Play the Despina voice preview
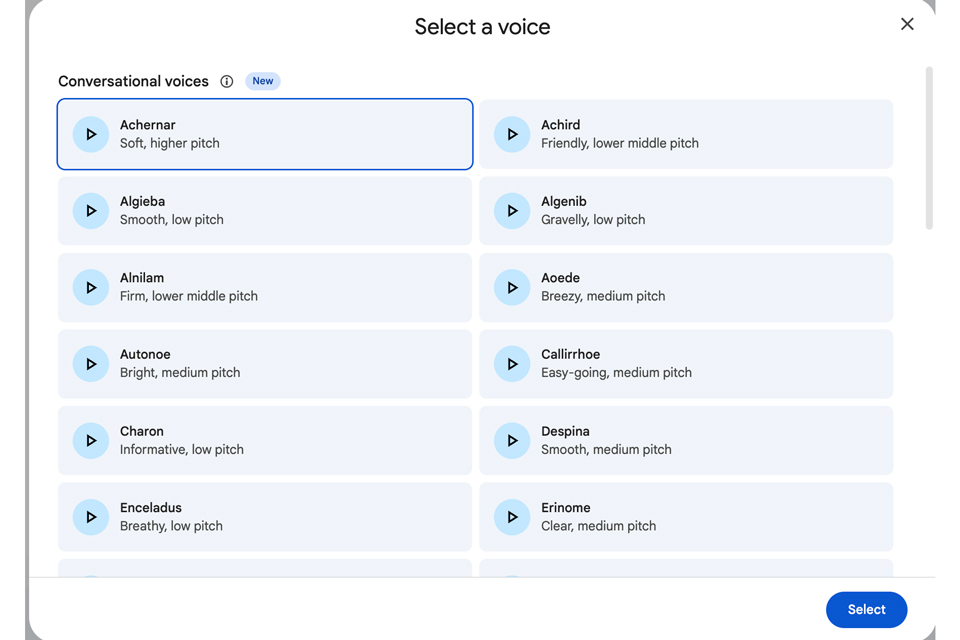This screenshot has height=640, width=960. point(512,441)
